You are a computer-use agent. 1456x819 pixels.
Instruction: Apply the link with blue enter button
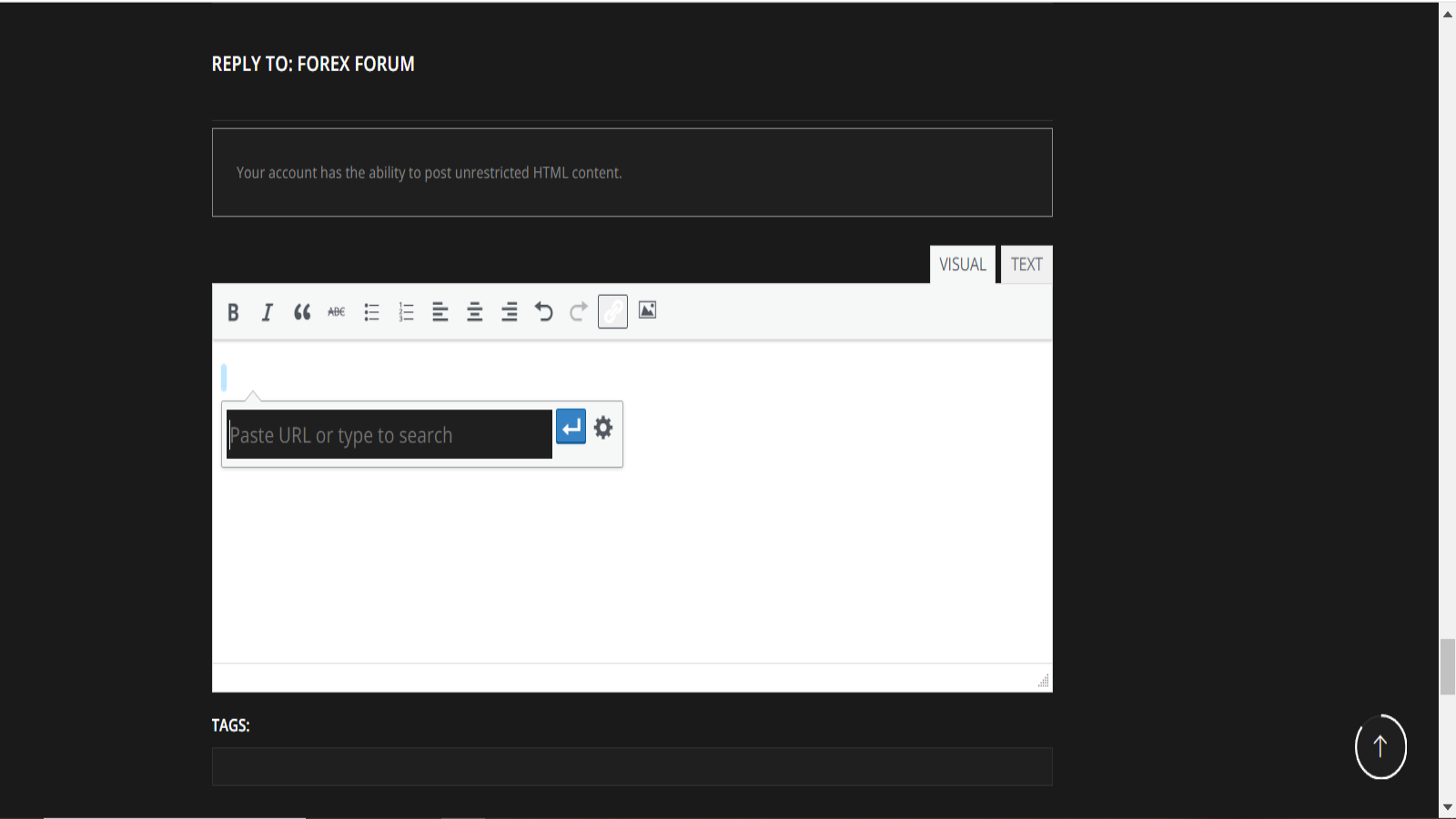(x=571, y=427)
